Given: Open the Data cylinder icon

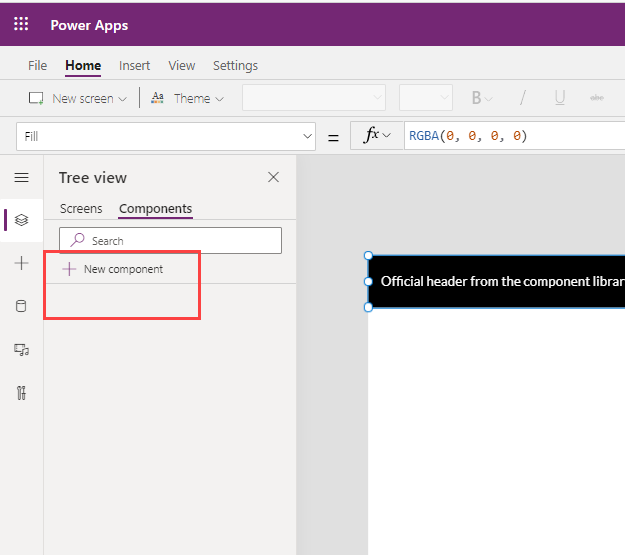Looking at the screenshot, I should (21, 306).
